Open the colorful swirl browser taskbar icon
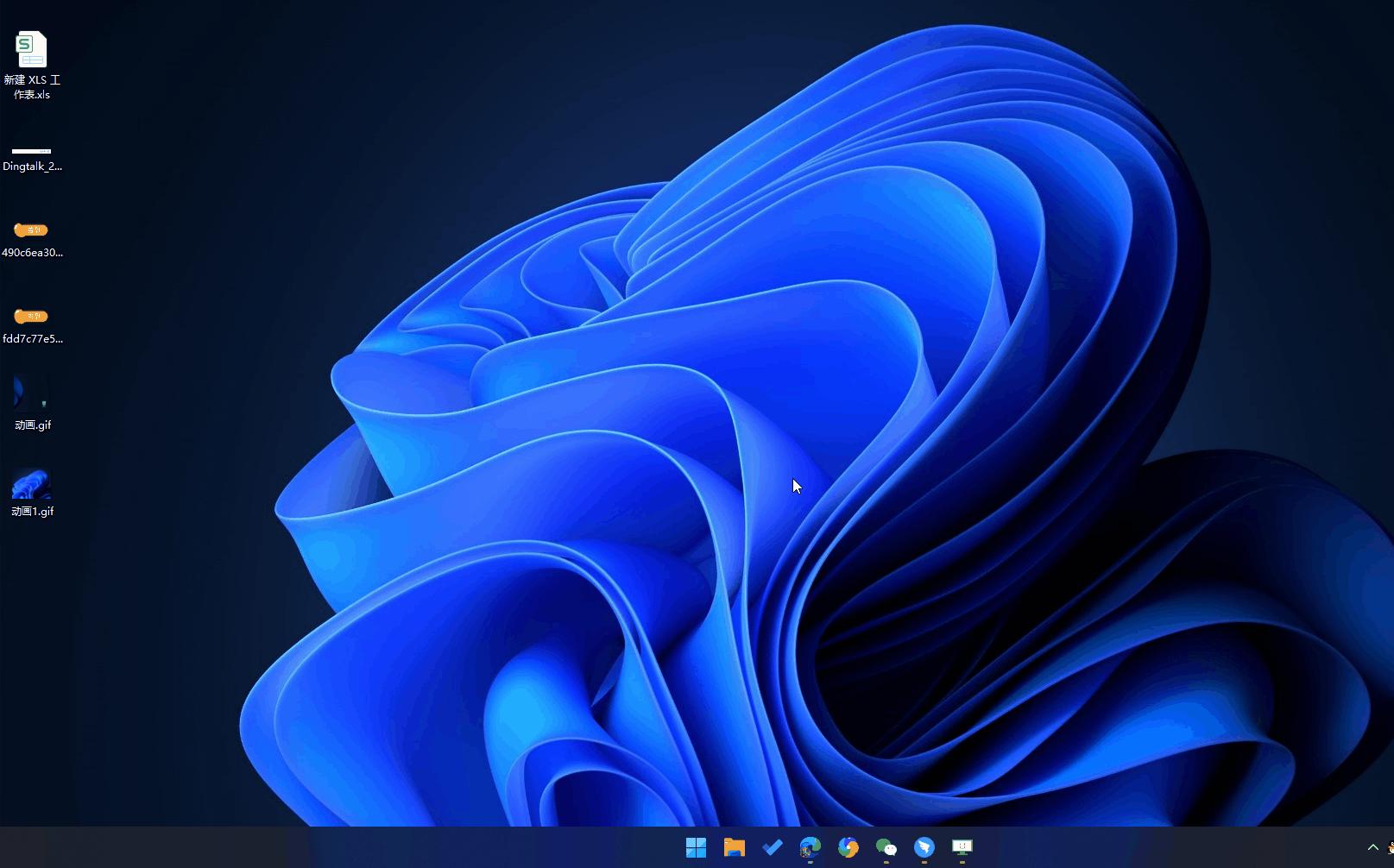The width and height of the screenshot is (1394, 868). coord(848,847)
